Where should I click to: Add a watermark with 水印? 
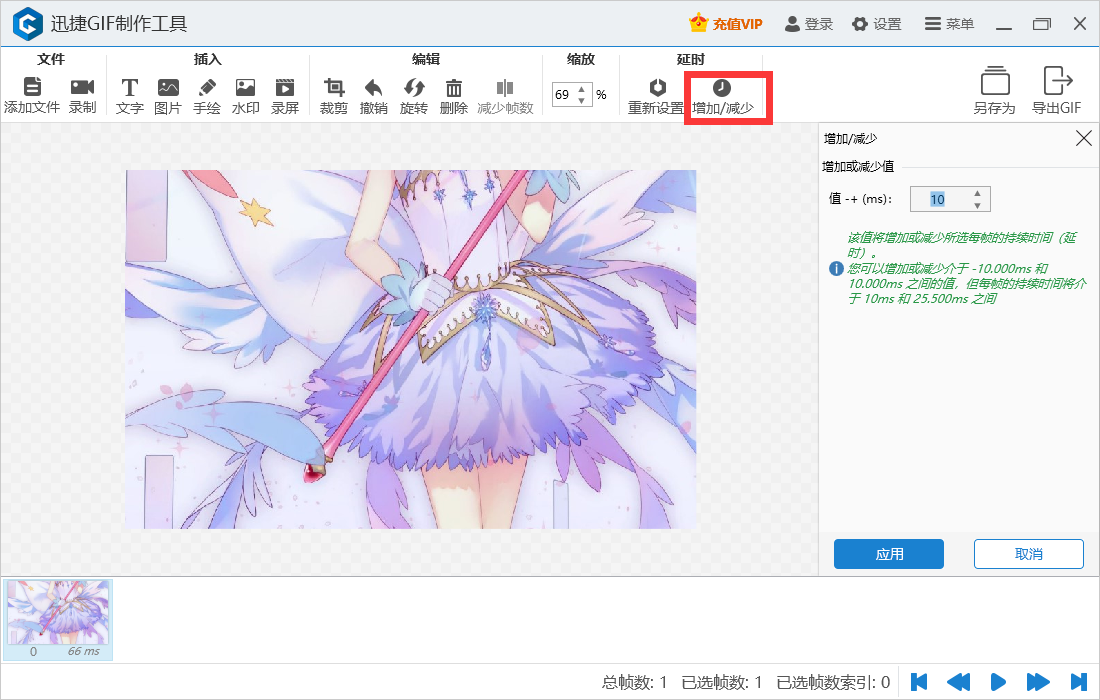(246, 95)
